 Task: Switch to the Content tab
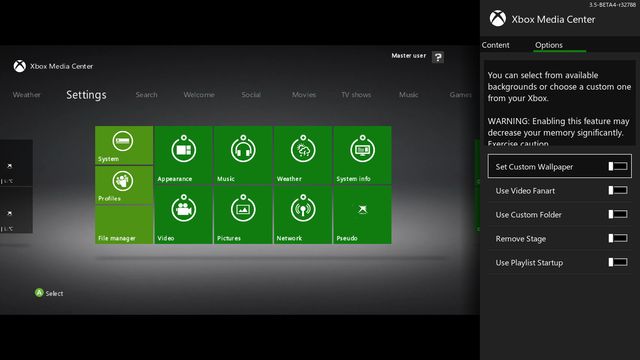click(x=496, y=45)
